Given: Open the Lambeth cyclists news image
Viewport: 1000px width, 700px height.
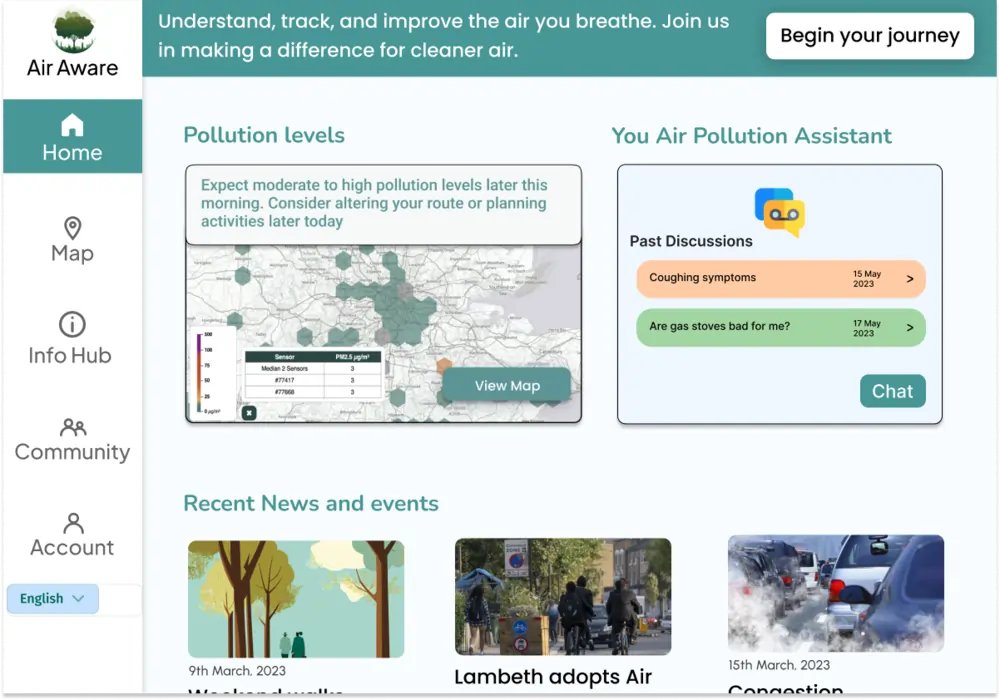Looking at the screenshot, I should tap(563, 597).
